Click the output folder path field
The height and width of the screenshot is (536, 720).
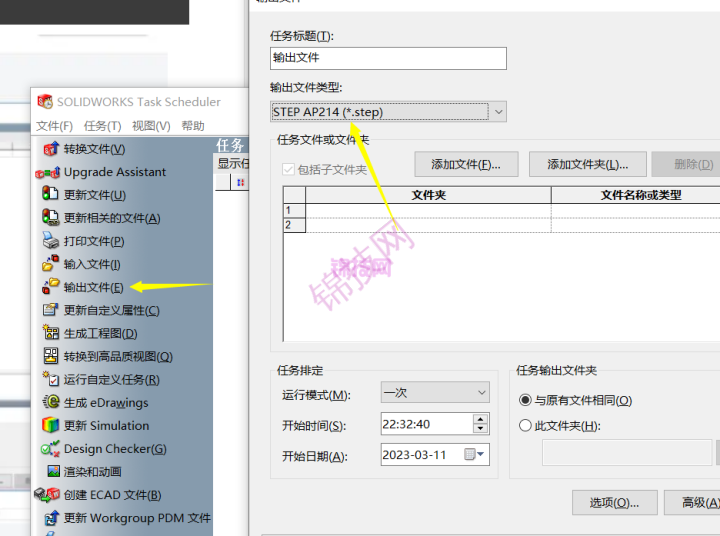(627, 452)
